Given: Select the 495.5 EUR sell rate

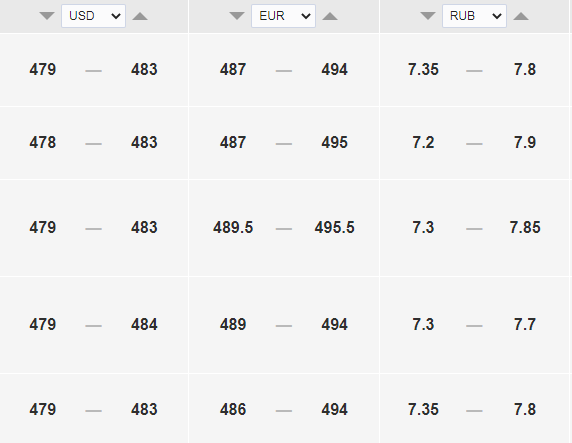Looking at the screenshot, I should pos(335,227).
